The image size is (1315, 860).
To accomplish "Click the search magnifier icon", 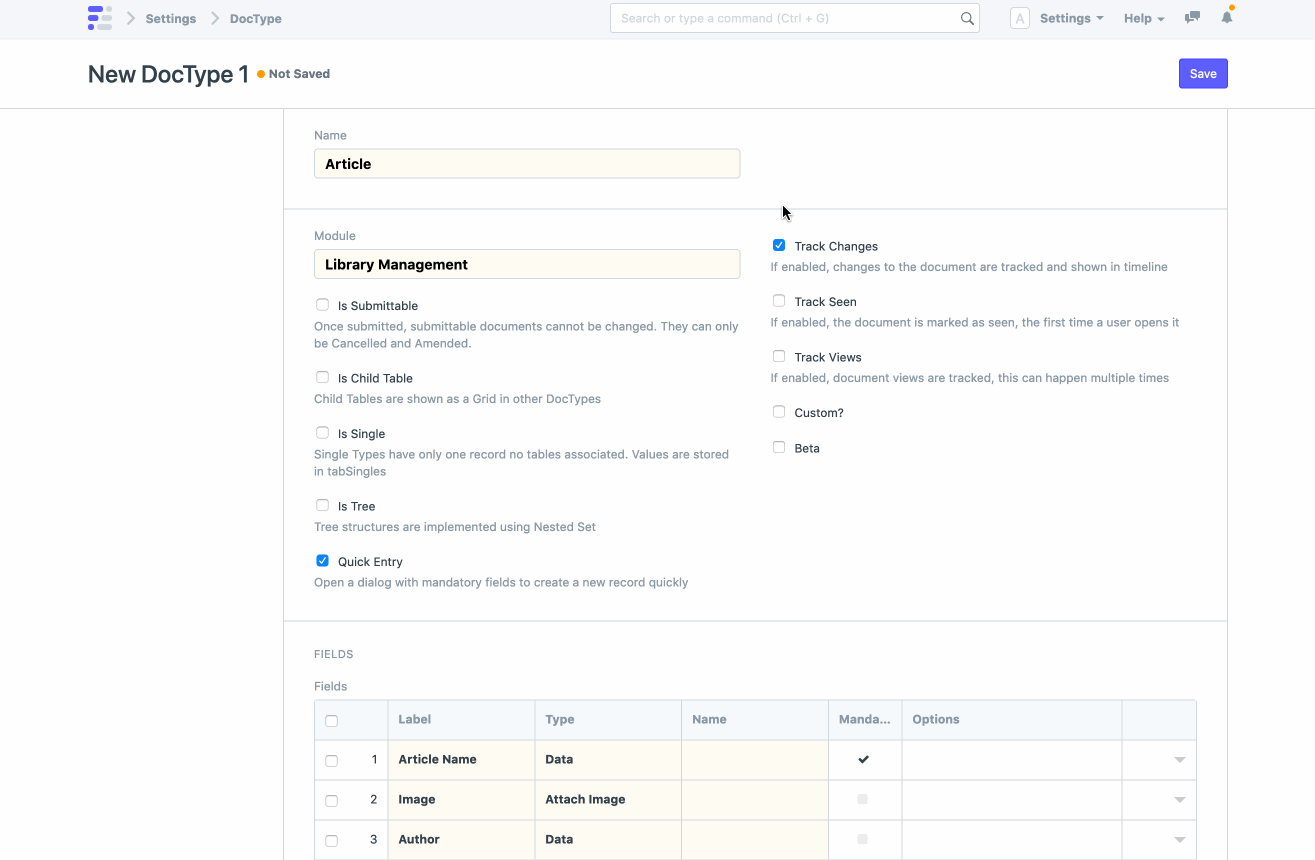I will click(965, 17).
